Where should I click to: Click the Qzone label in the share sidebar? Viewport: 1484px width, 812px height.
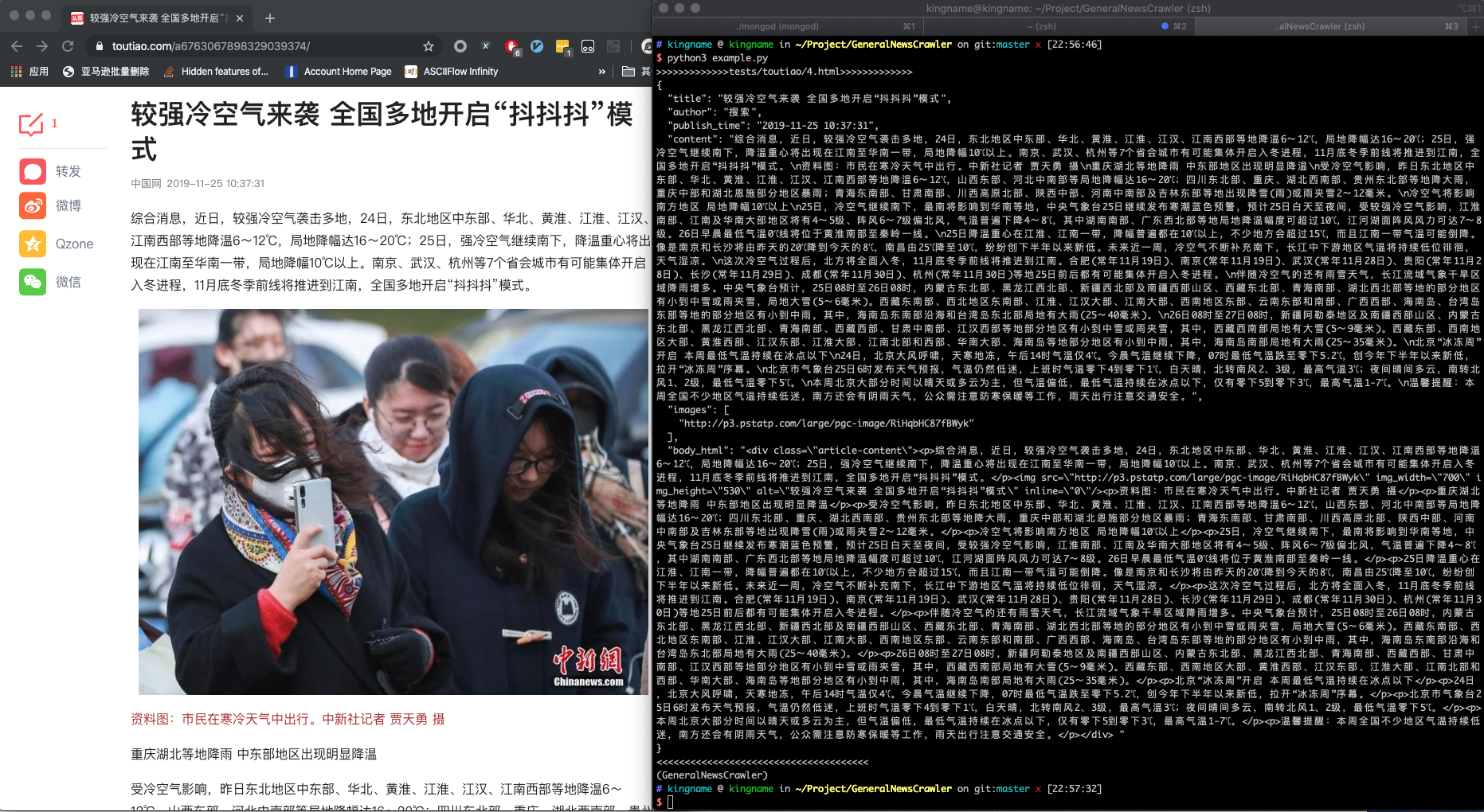coord(75,244)
